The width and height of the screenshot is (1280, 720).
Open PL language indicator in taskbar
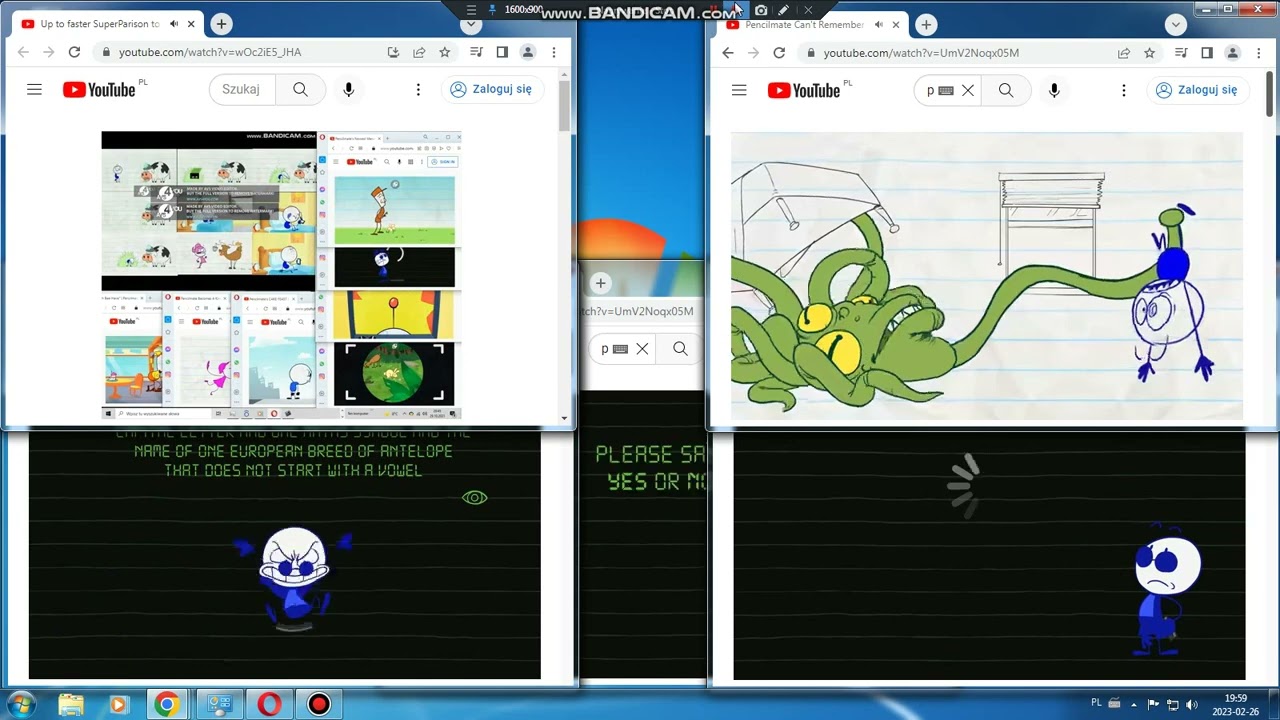point(1096,703)
